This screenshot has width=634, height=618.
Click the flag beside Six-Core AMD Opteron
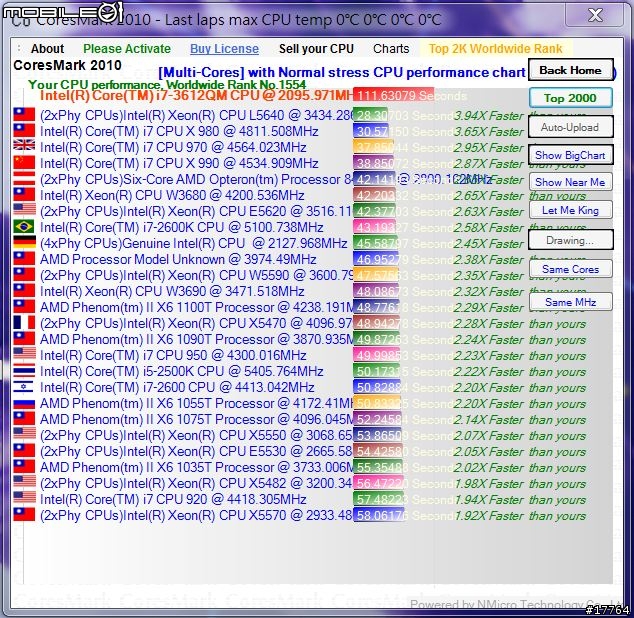pyautogui.click(x=24, y=178)
